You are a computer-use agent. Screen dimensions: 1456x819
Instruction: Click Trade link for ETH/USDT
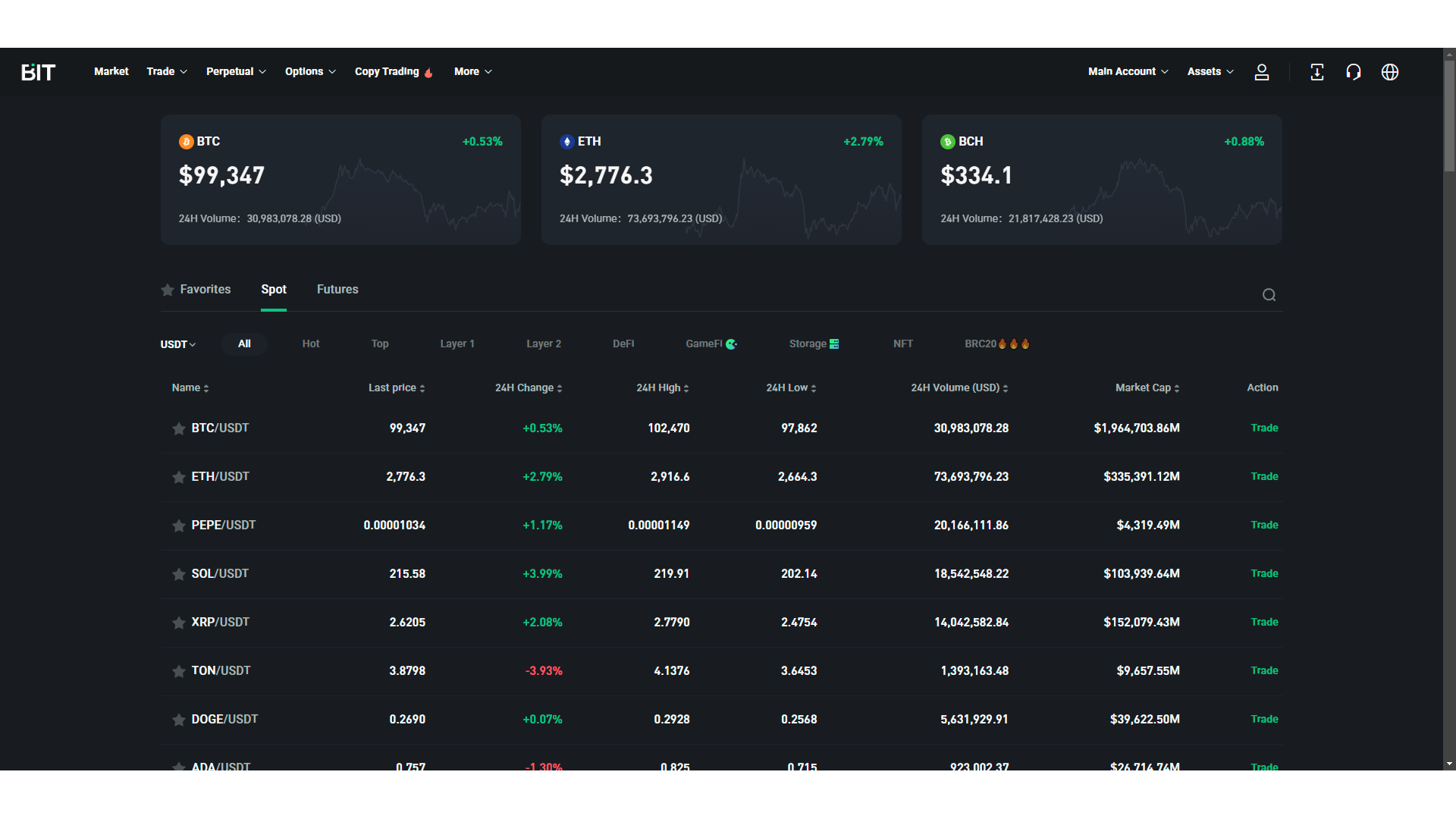pos(1264,477)
